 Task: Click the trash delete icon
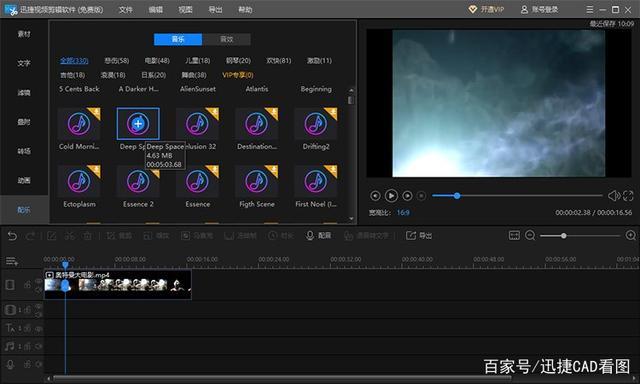click(87, 235)
